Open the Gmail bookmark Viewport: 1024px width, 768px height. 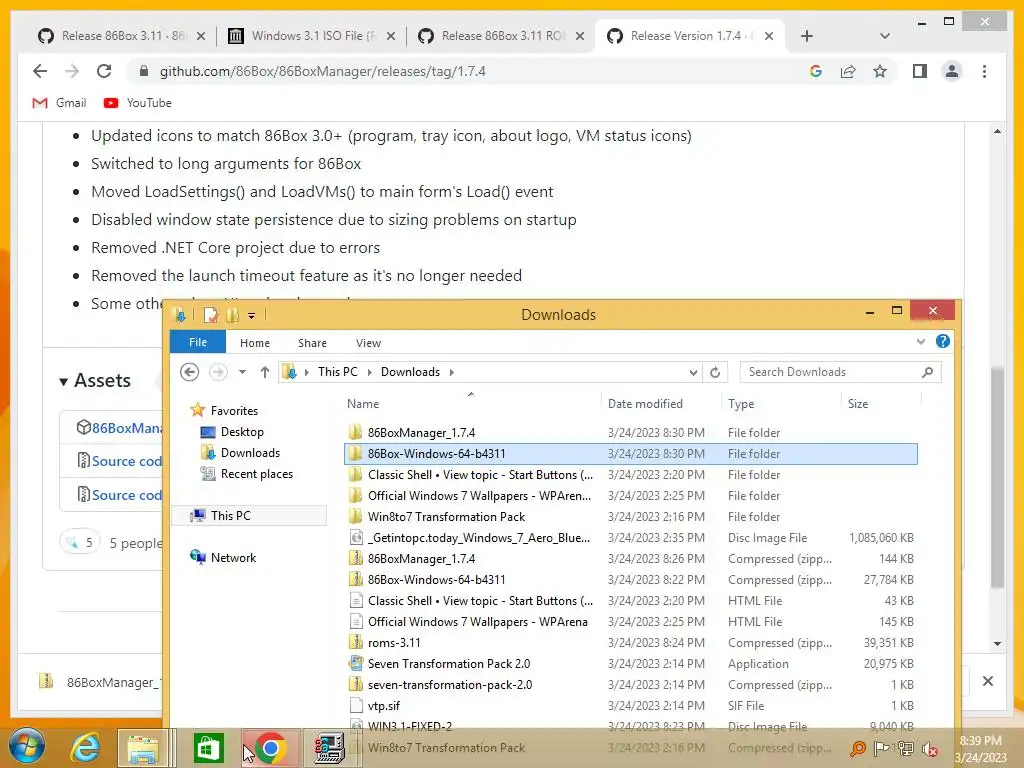(x=59, y=103)
